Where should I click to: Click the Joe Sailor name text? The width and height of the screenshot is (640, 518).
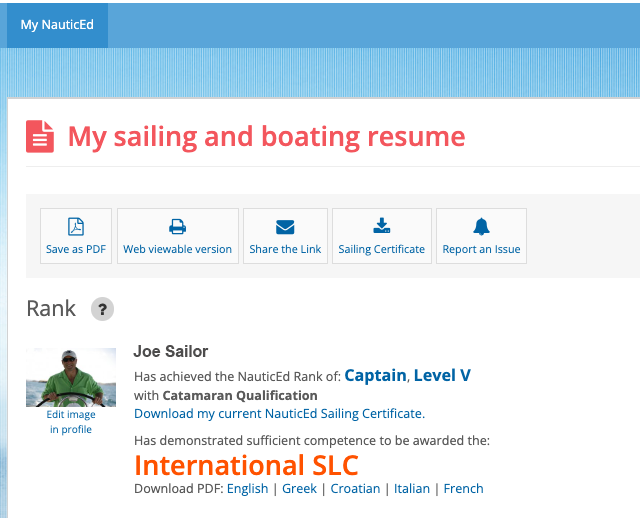(x=171, y=351)
